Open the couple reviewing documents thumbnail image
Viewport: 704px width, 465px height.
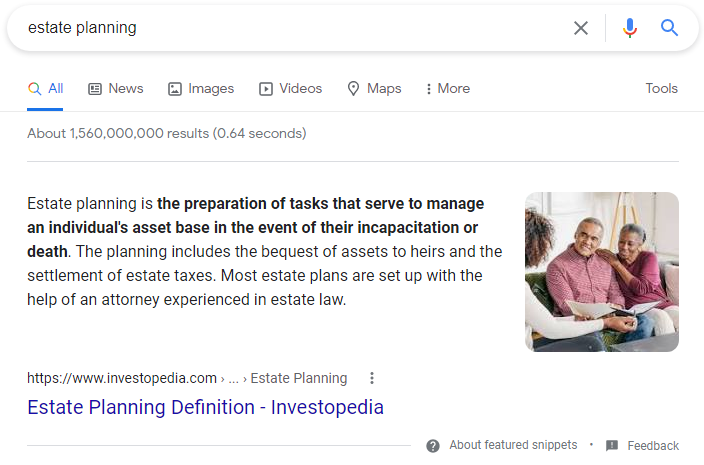(602, 272)
